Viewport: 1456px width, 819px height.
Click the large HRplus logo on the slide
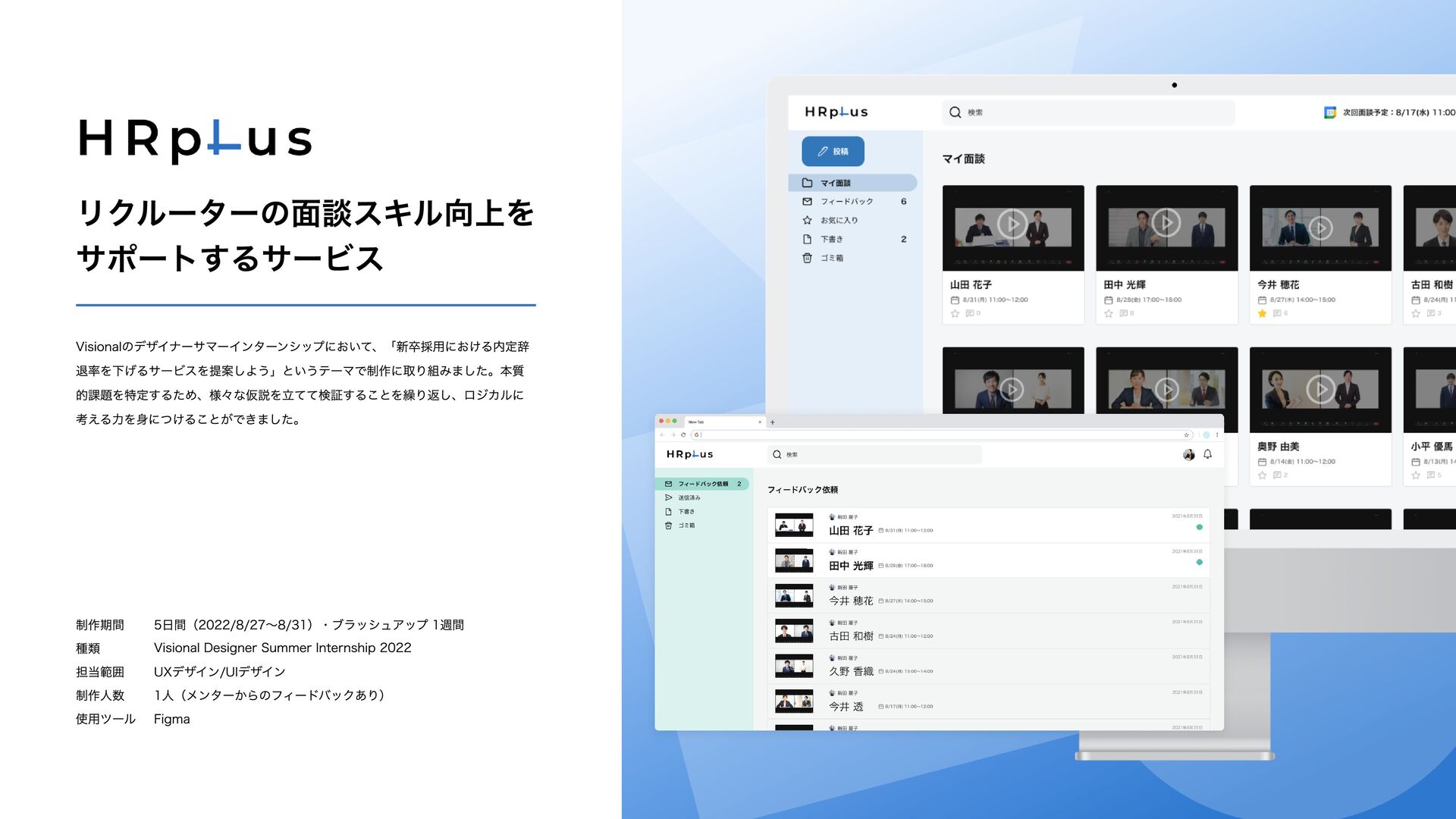[x=195, y=140]
